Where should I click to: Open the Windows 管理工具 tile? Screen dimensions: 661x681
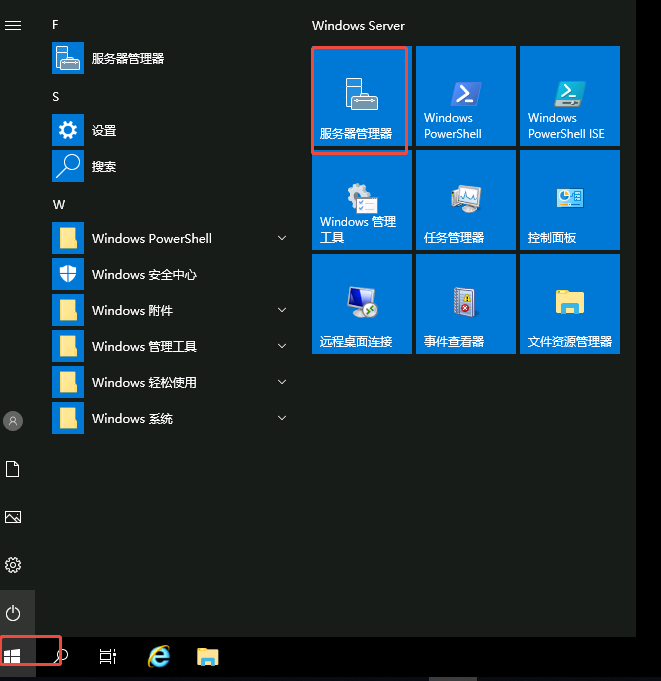361,200
